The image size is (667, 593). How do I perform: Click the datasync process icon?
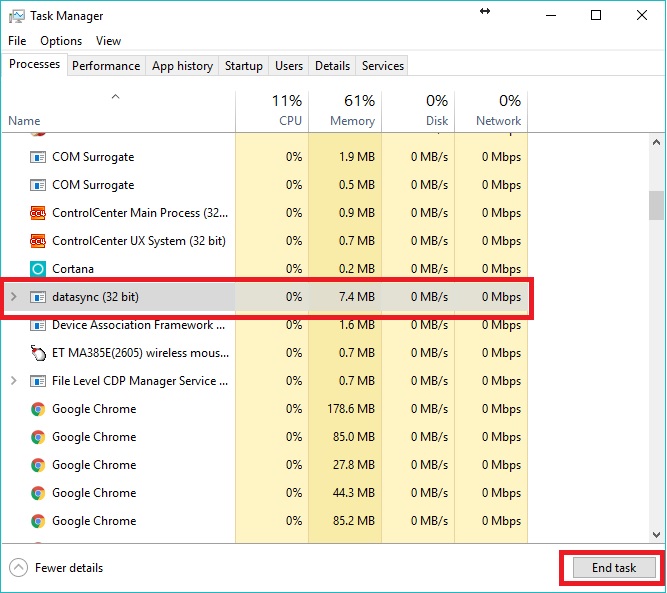(38, 297)
